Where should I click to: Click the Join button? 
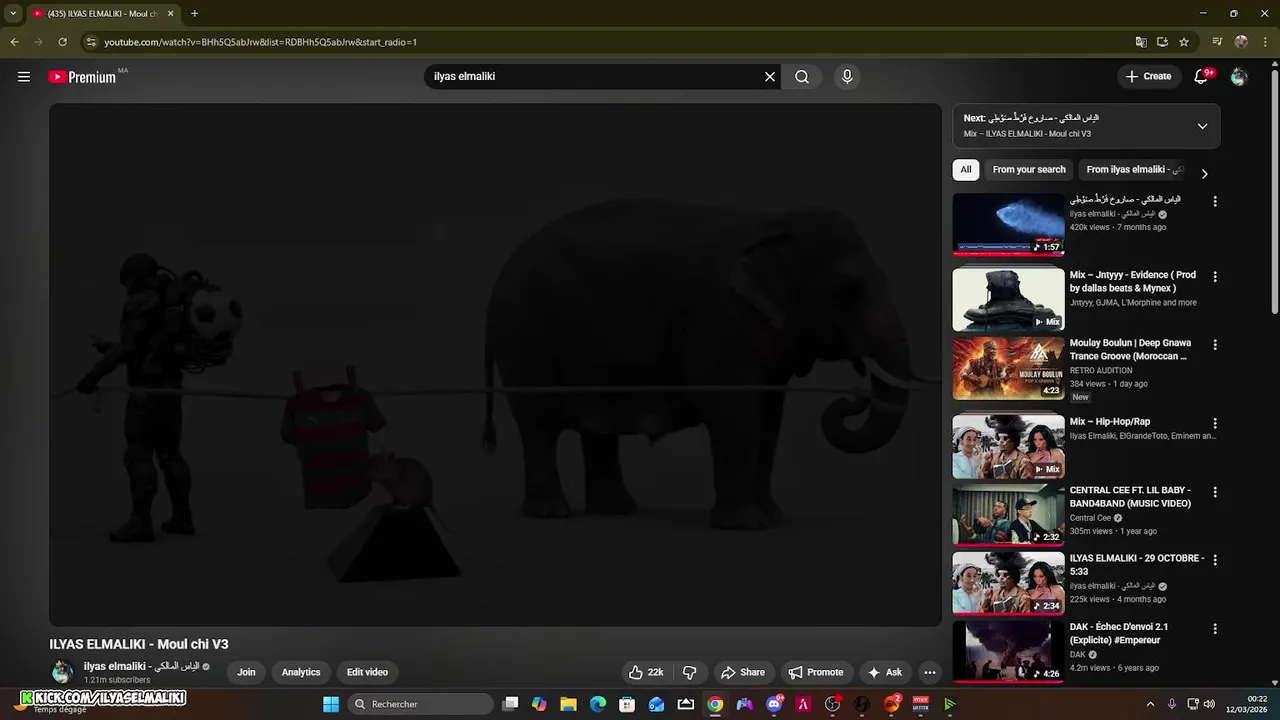[246, 672]
